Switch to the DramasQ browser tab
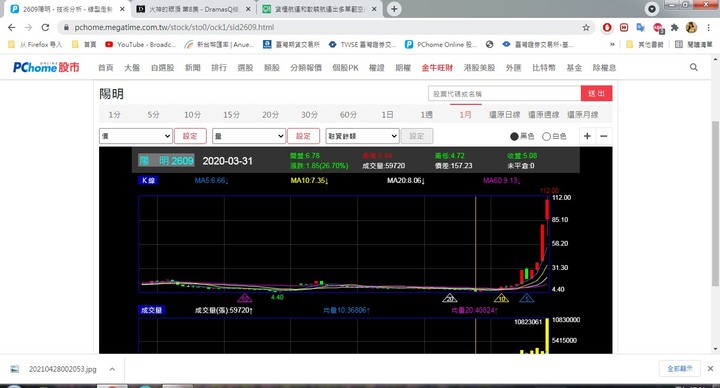 point(195,9)
